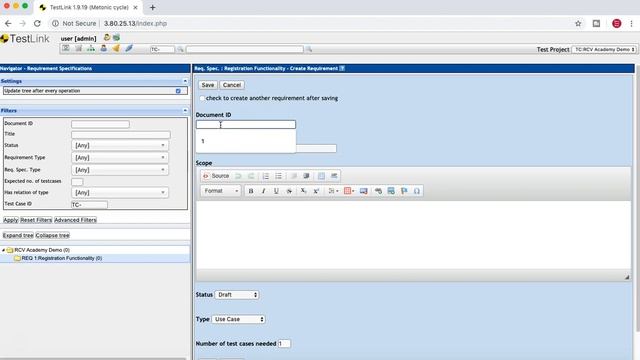Click the Document ID field in create form
Image resolution: width=640 pixels, height=360 pixels.
point(246,124)
